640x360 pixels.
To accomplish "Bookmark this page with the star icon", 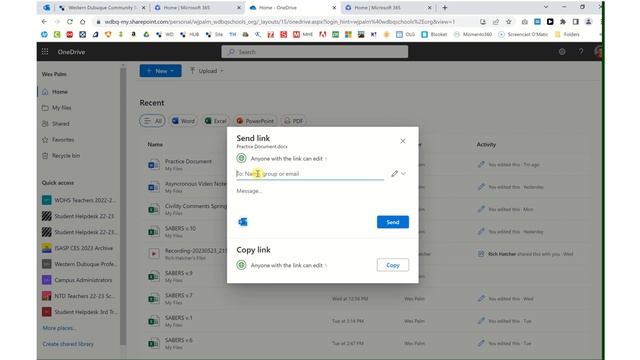I will click(x=509, y=22).
